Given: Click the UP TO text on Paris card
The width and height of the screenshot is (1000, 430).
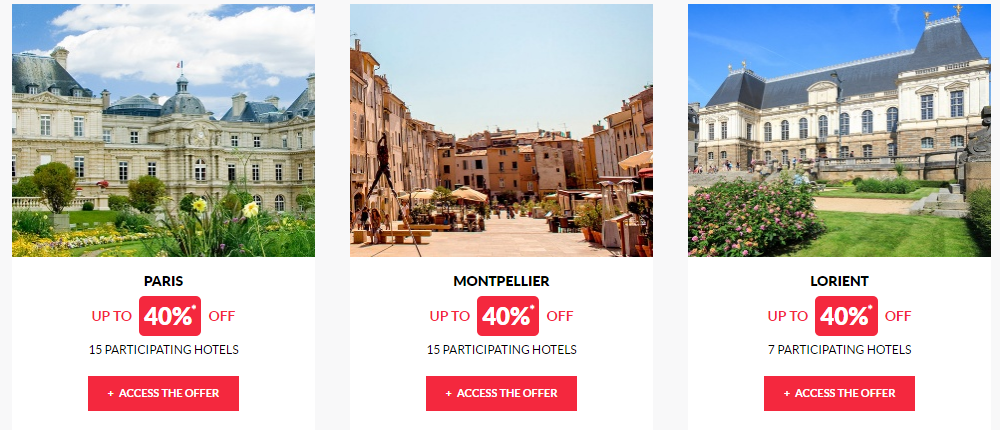Looking at the screenshot, I should (112, 316).
